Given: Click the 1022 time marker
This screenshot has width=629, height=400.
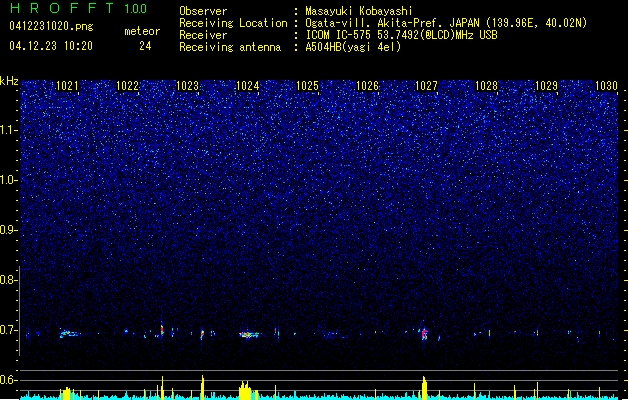Looking at the screenshot, I should pos(127,86).
